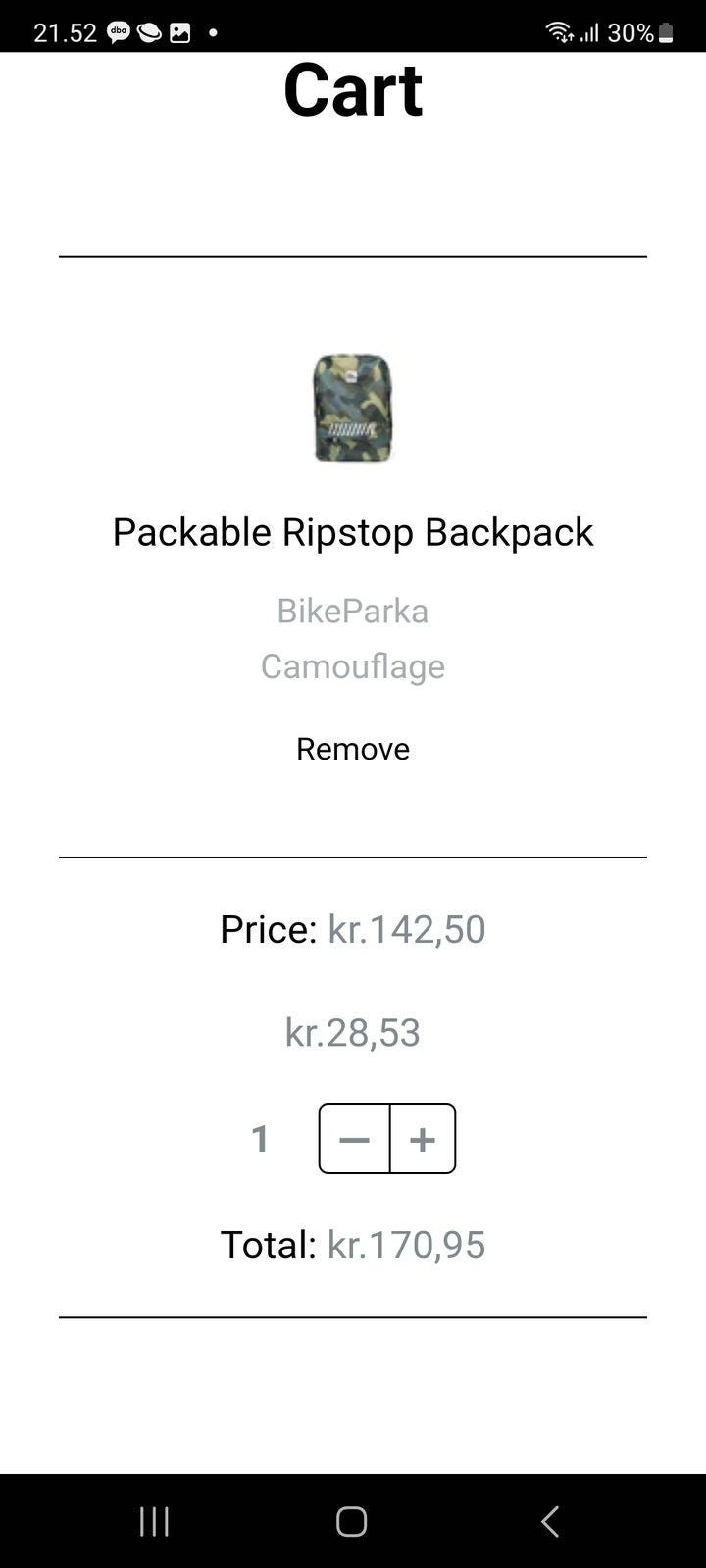Tap the total amount kr.170,95

(406, 1245)
